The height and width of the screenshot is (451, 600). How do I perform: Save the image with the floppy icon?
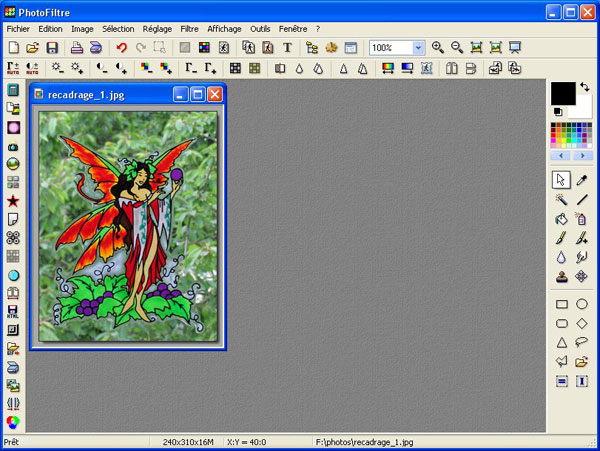click(52, 47)
